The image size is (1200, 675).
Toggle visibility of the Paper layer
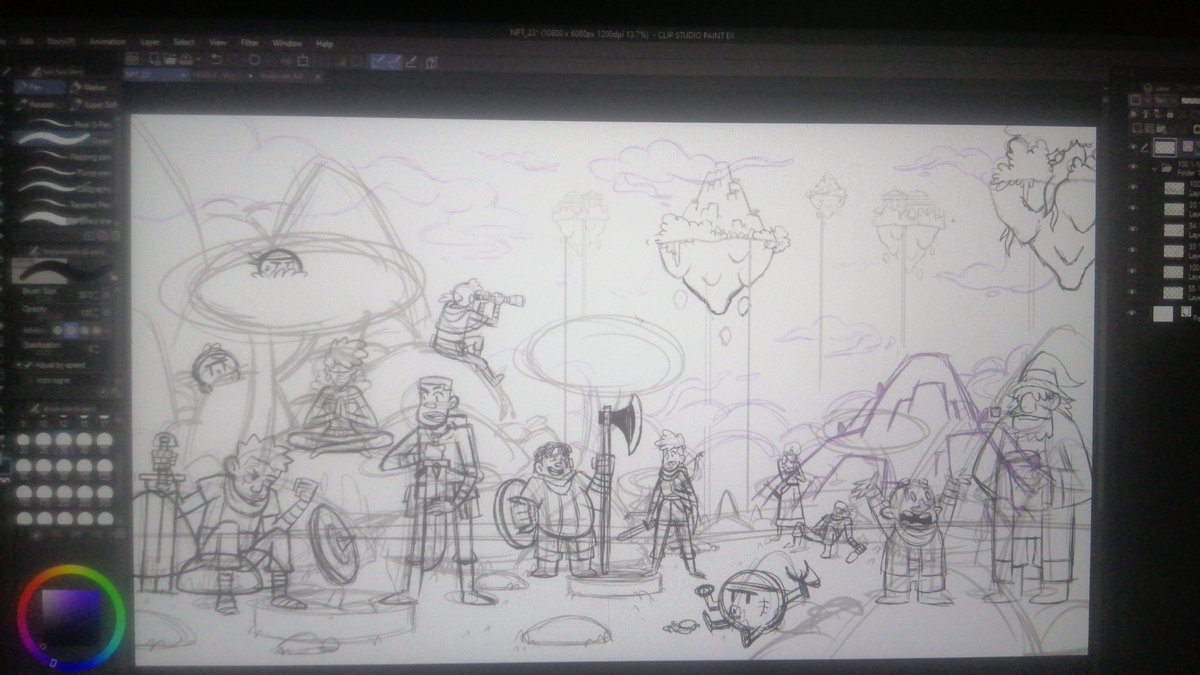coord(1133,312)
